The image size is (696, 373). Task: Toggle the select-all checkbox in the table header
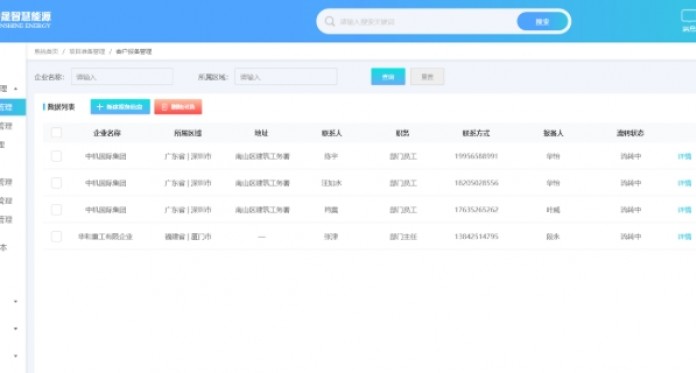[x=56, y=132]
